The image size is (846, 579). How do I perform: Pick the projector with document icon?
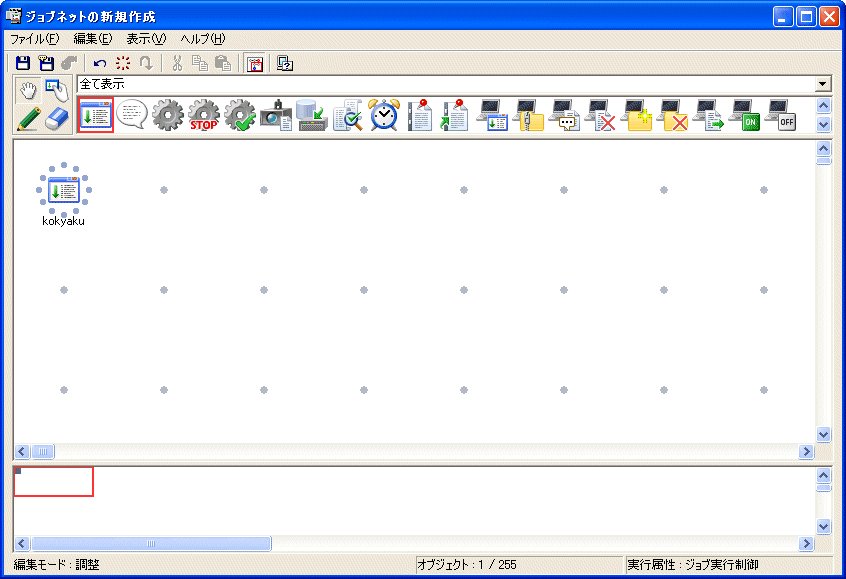pos(276,115)
